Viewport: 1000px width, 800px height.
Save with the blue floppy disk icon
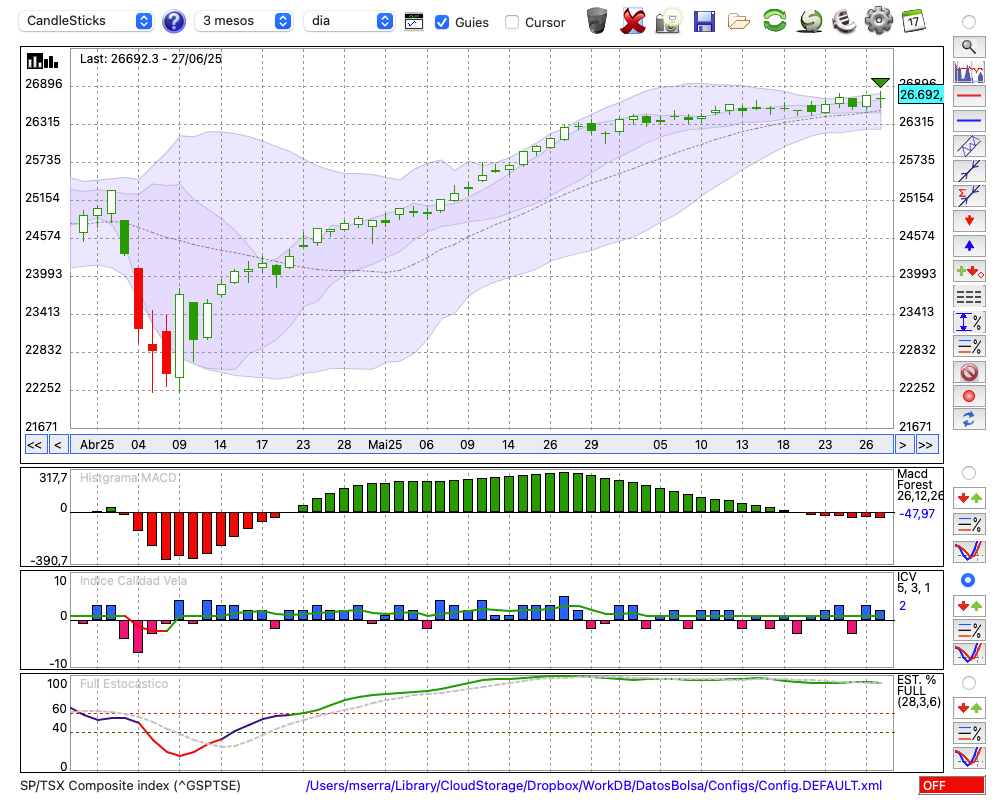[x=704, y=21]
